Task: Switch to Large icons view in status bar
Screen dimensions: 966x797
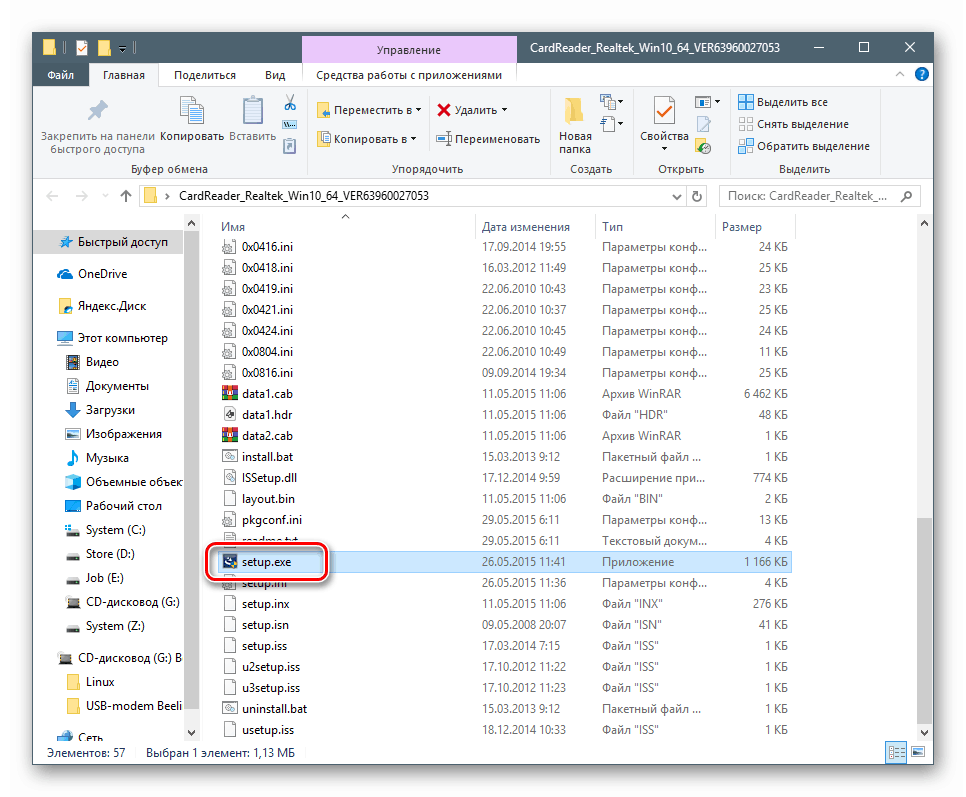Action: click(x=918, y=752)
